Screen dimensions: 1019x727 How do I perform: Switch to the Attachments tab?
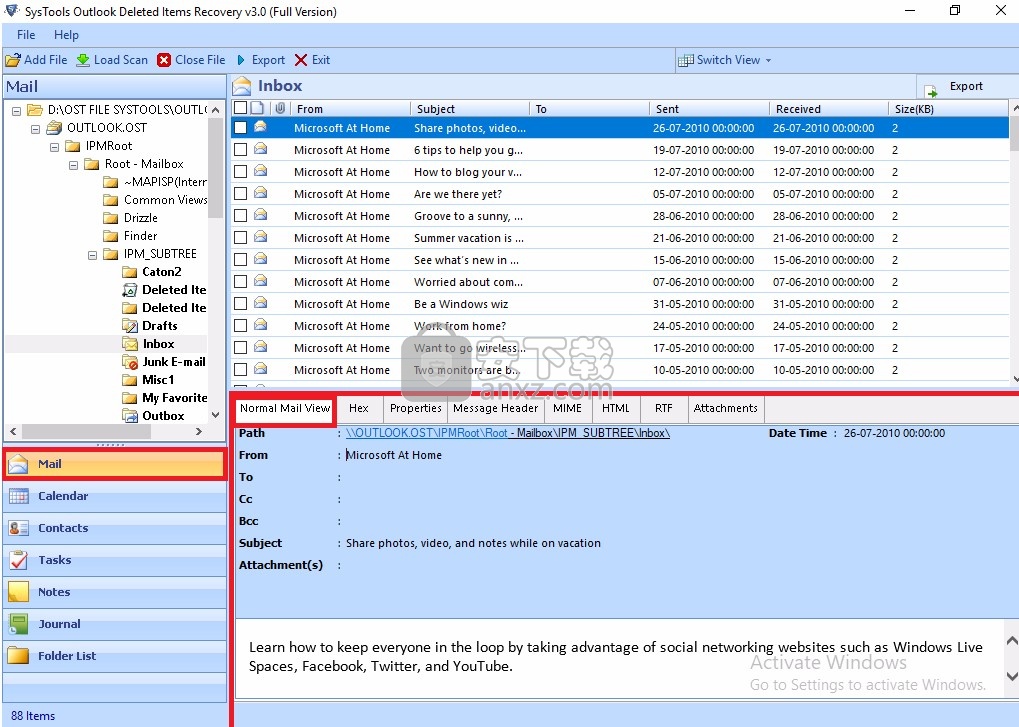tap(725, 408)
